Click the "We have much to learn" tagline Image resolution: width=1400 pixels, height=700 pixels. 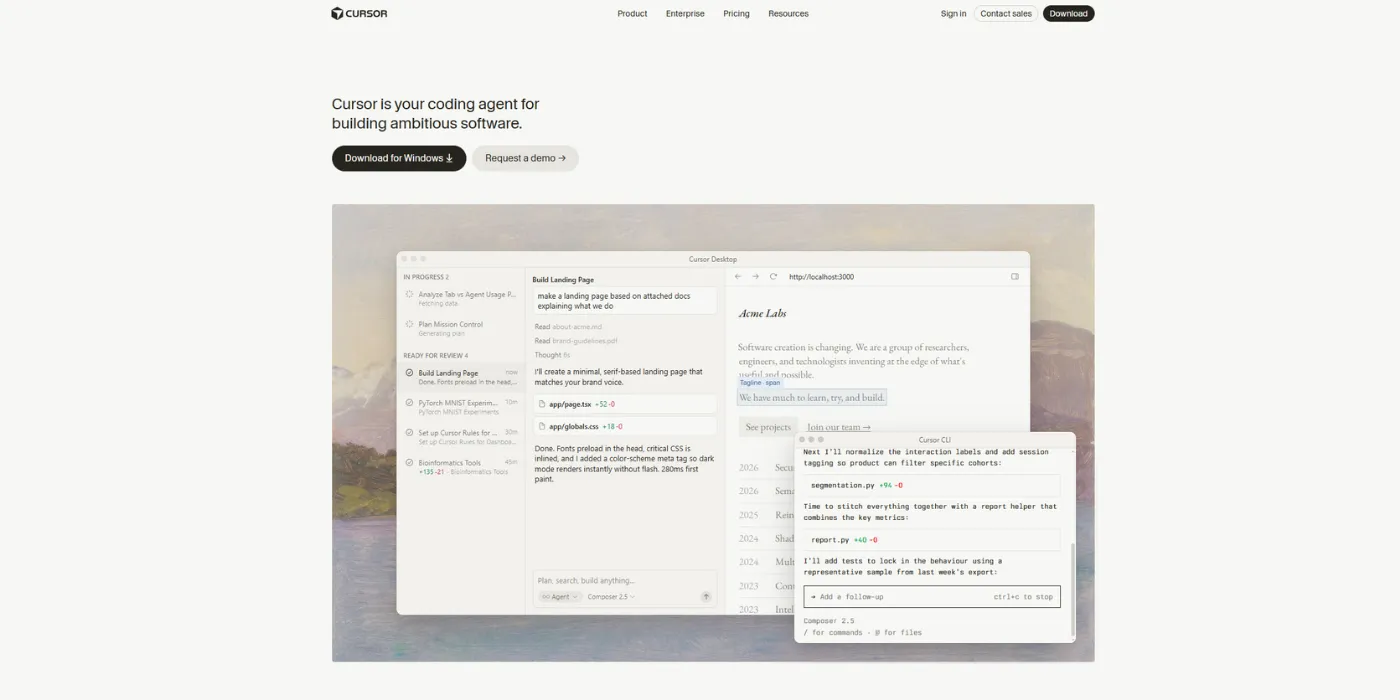coord(811,397)
